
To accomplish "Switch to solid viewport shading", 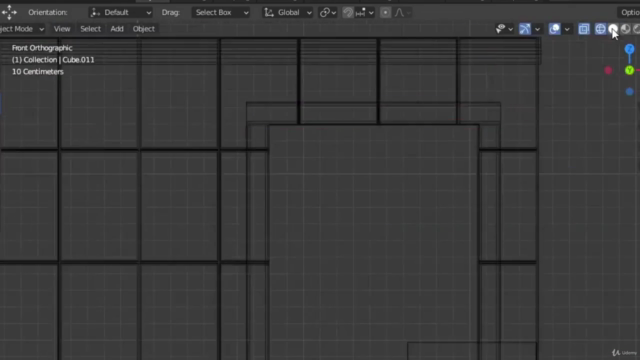I will click(x=613, y=29).
